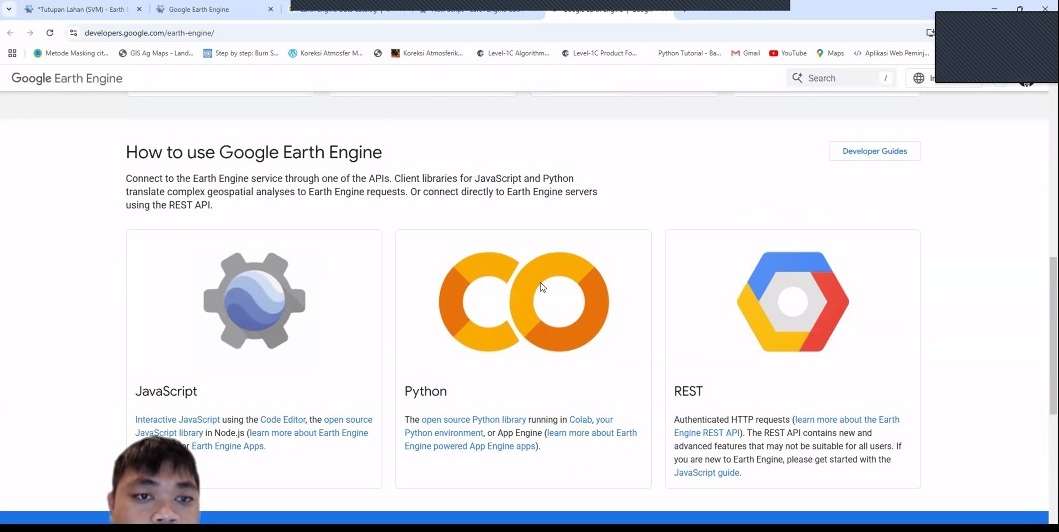Open Koreksi Atmosferik bookmark
Screen dimensions: 1059x532
tap(428, 53)
